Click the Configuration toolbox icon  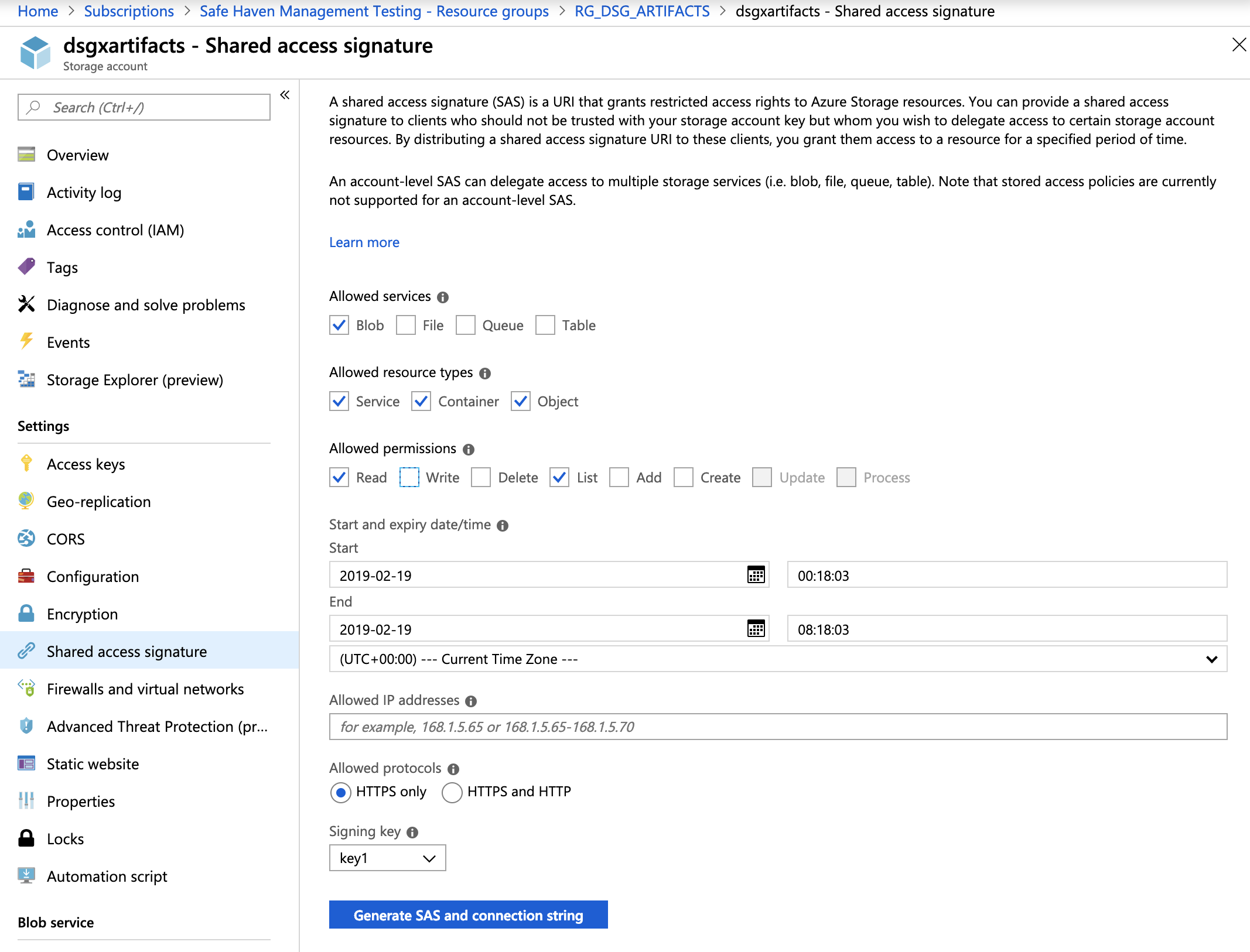(x=26, y=576)
